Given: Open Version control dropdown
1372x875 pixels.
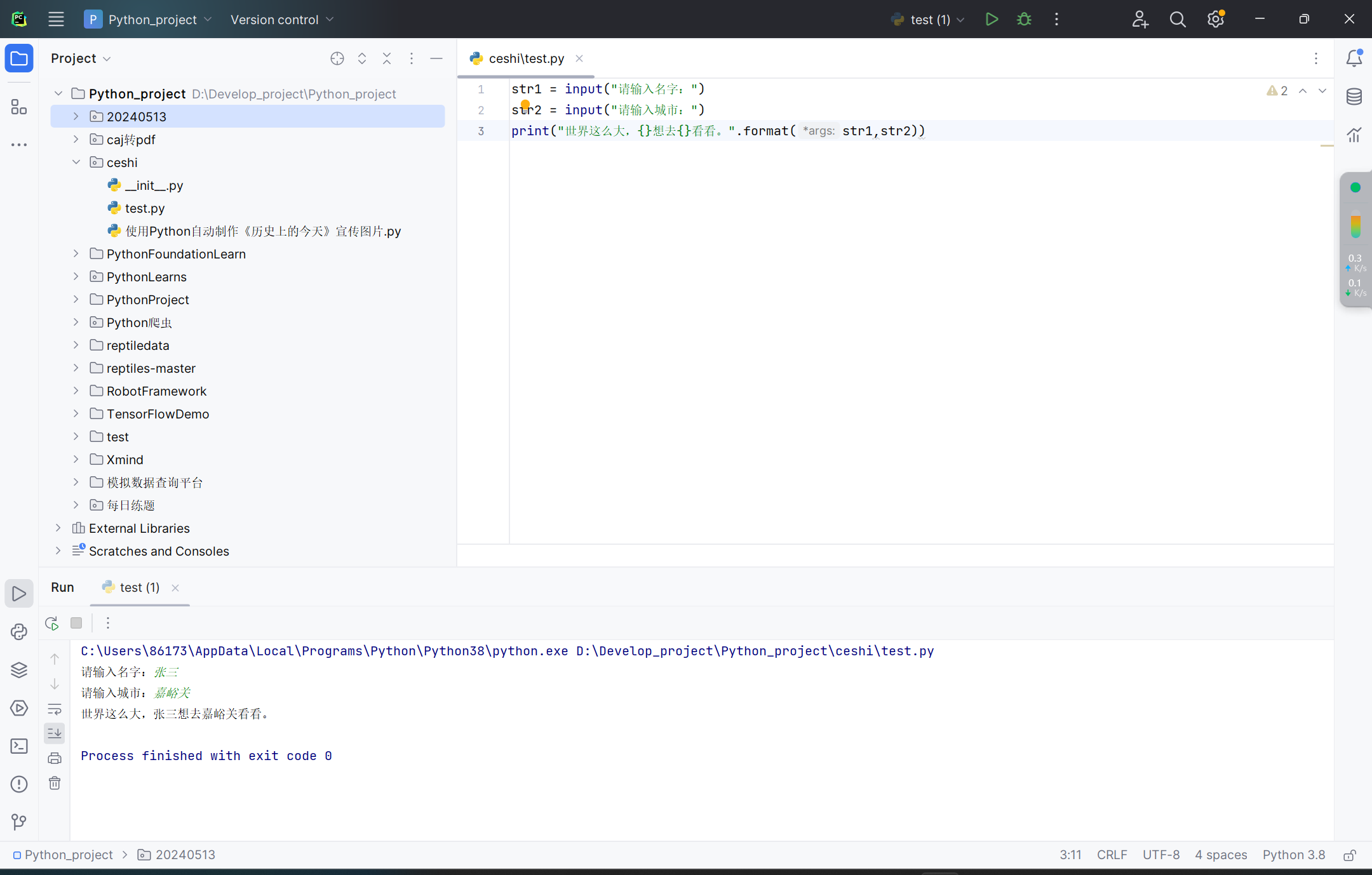Looking at the screenshot, I should 282,19.
